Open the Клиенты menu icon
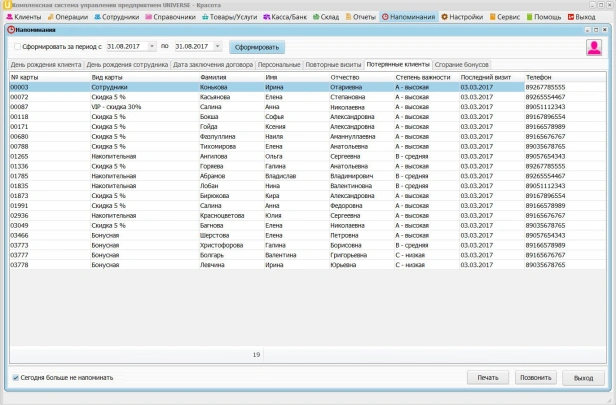This screenshot has width=616, height=405. coord(9,17)
